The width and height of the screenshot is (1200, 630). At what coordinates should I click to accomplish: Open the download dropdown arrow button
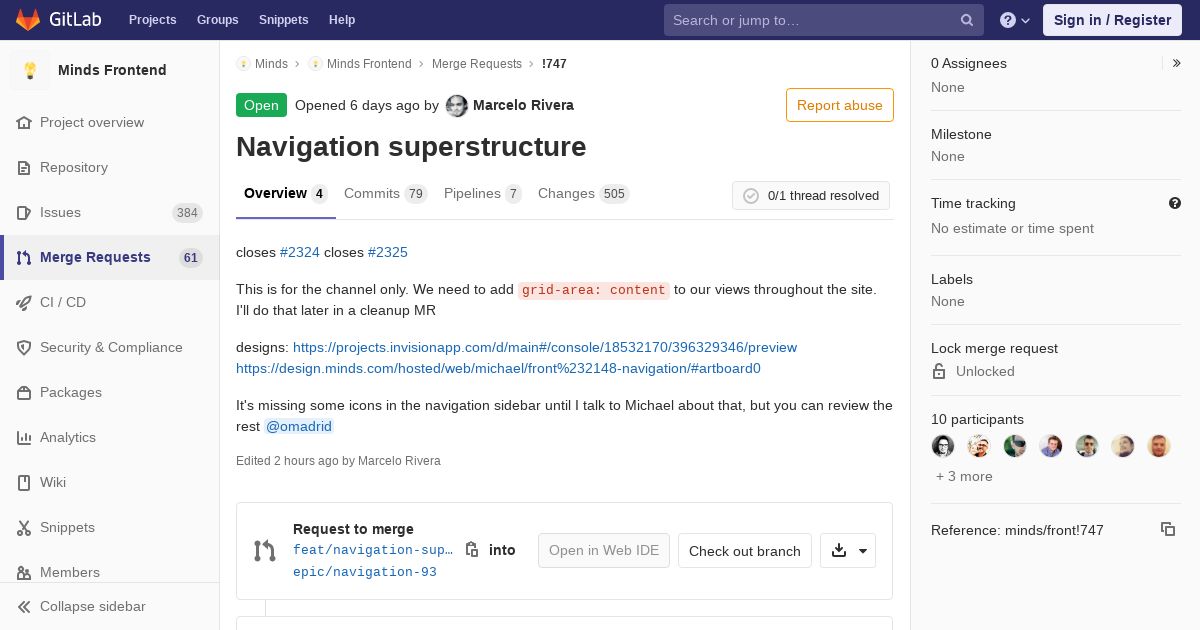point(848,550)
